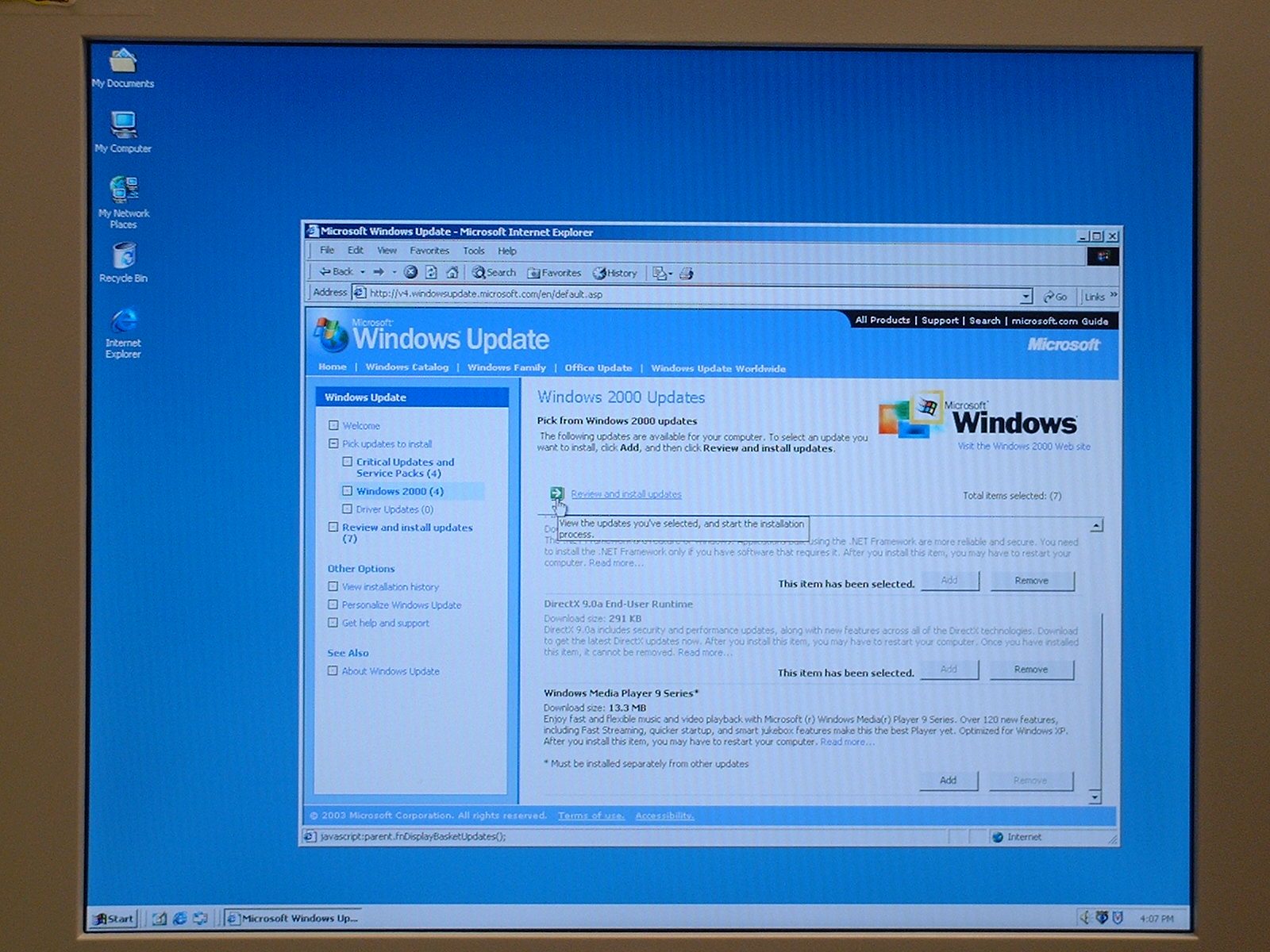Open the History toolbar button
The height and width of the screenshot is (952, 1270).
pos(615,273)
